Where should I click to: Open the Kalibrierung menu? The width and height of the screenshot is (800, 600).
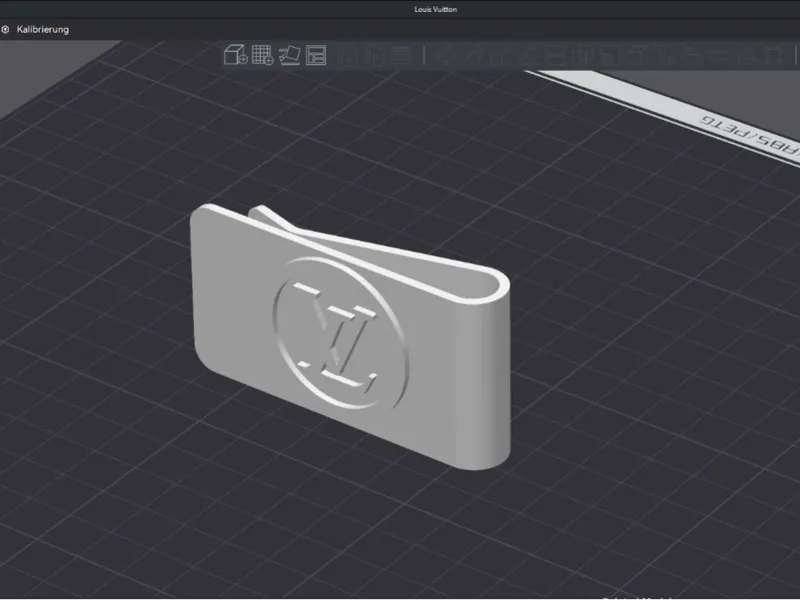tap(42, 30)
